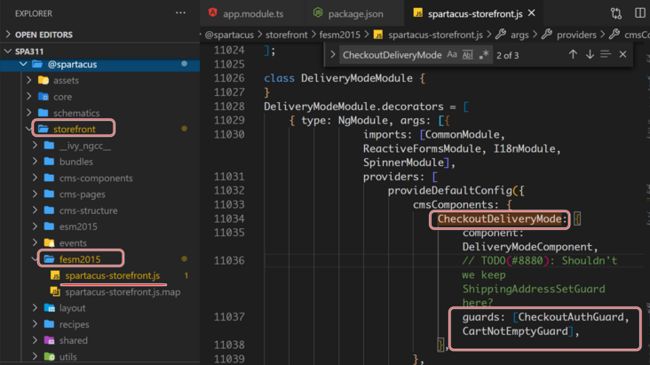Screen dimensions: 650x365
Task: Close the spartacus-storefront.js tab
Action: click(532, 13)
